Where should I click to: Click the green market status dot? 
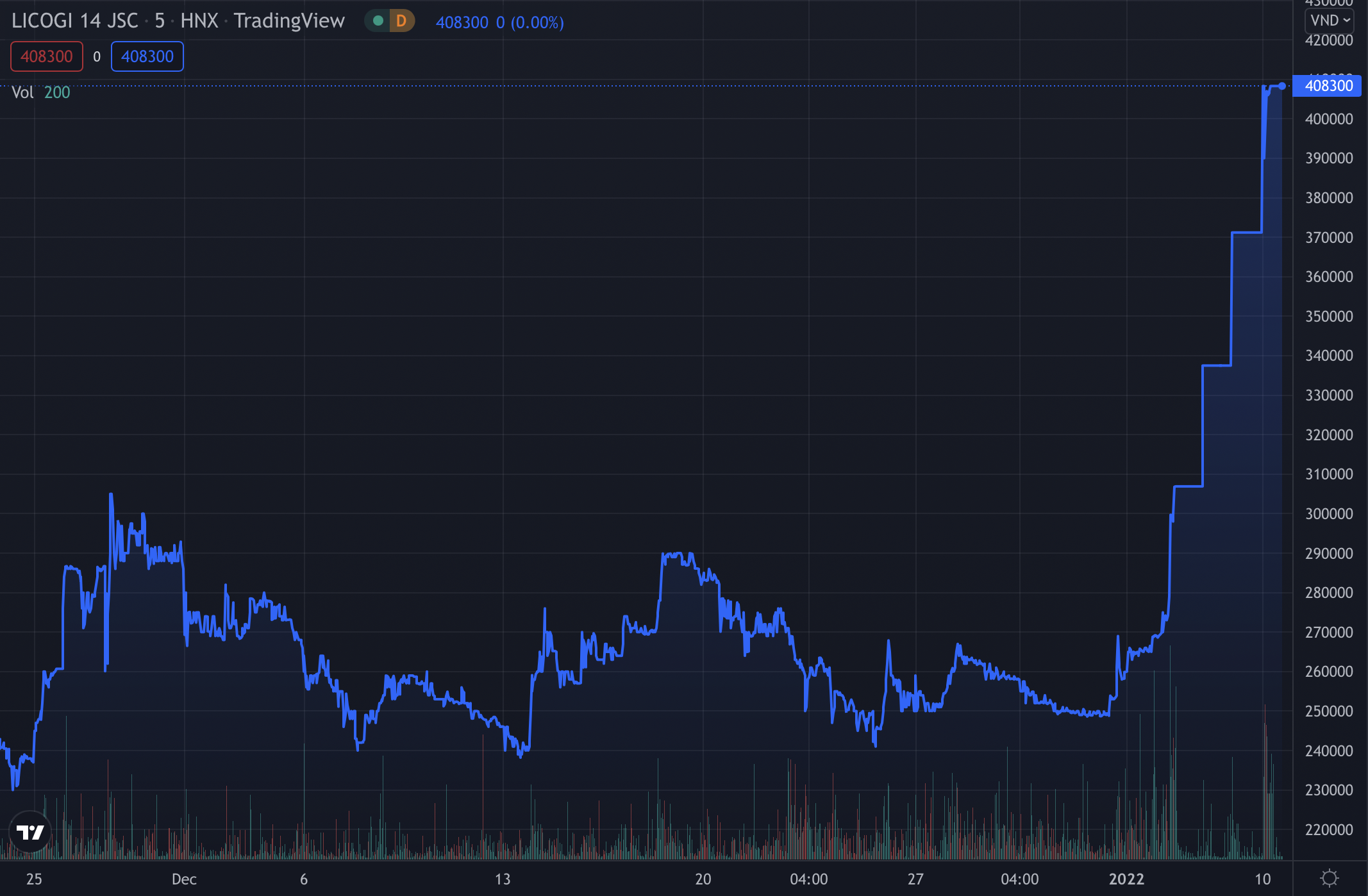click(378, 21)
